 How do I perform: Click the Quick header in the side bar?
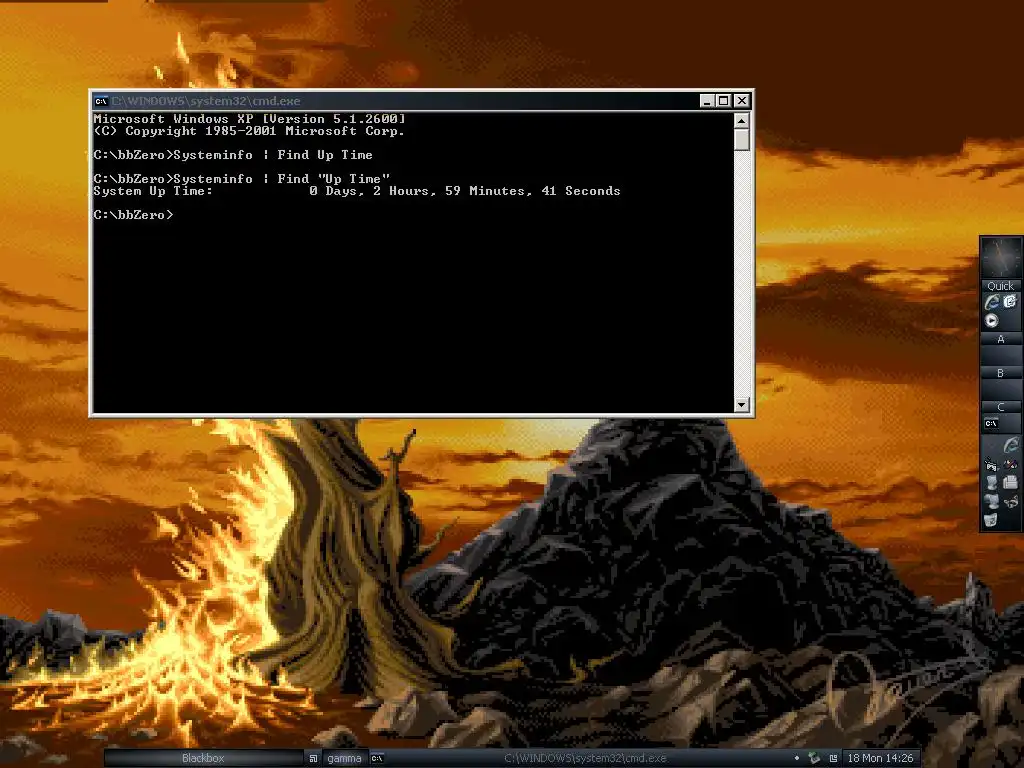pyautogui.click(x=1000, y=286)
